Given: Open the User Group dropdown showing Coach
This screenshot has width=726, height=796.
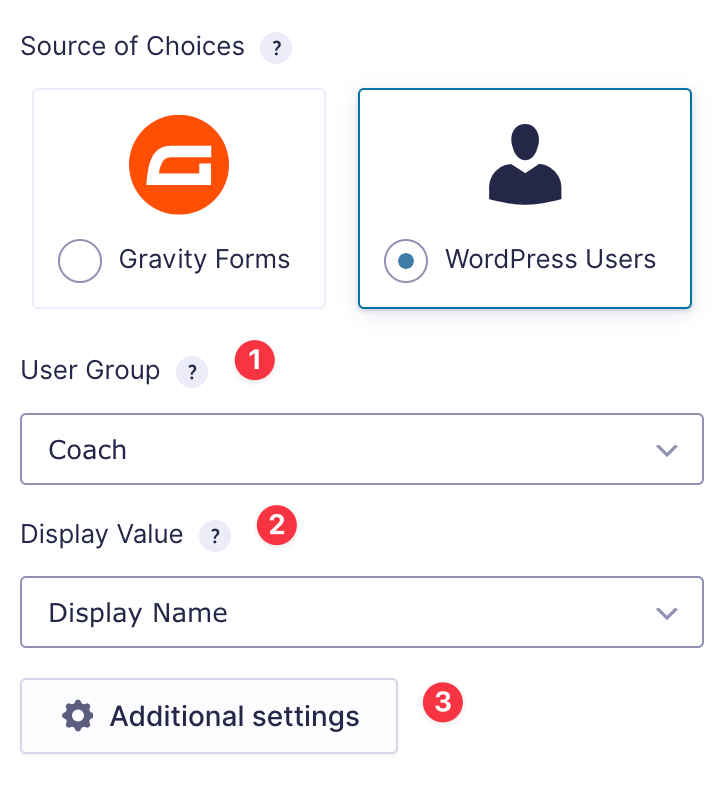Looking at the screenshot, I should coord(340,450).
